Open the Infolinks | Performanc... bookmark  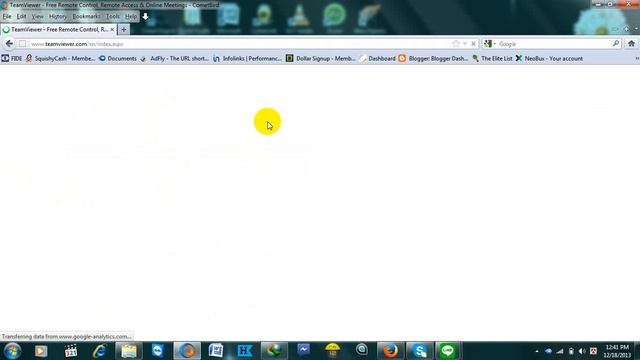(247, 58)
